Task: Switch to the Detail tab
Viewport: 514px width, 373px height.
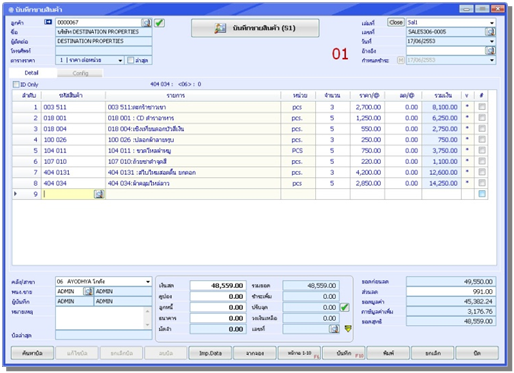Action: coord(32,73)
